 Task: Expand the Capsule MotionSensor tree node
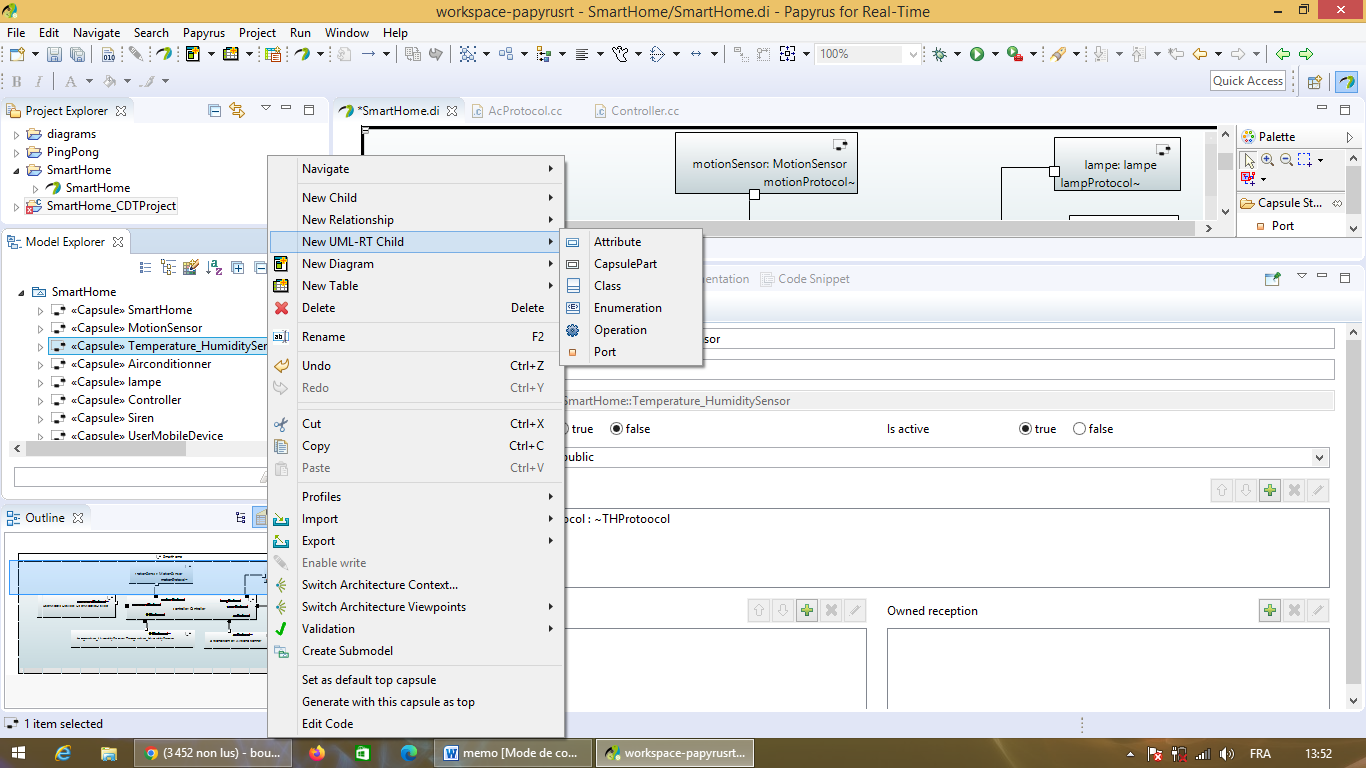41,328
